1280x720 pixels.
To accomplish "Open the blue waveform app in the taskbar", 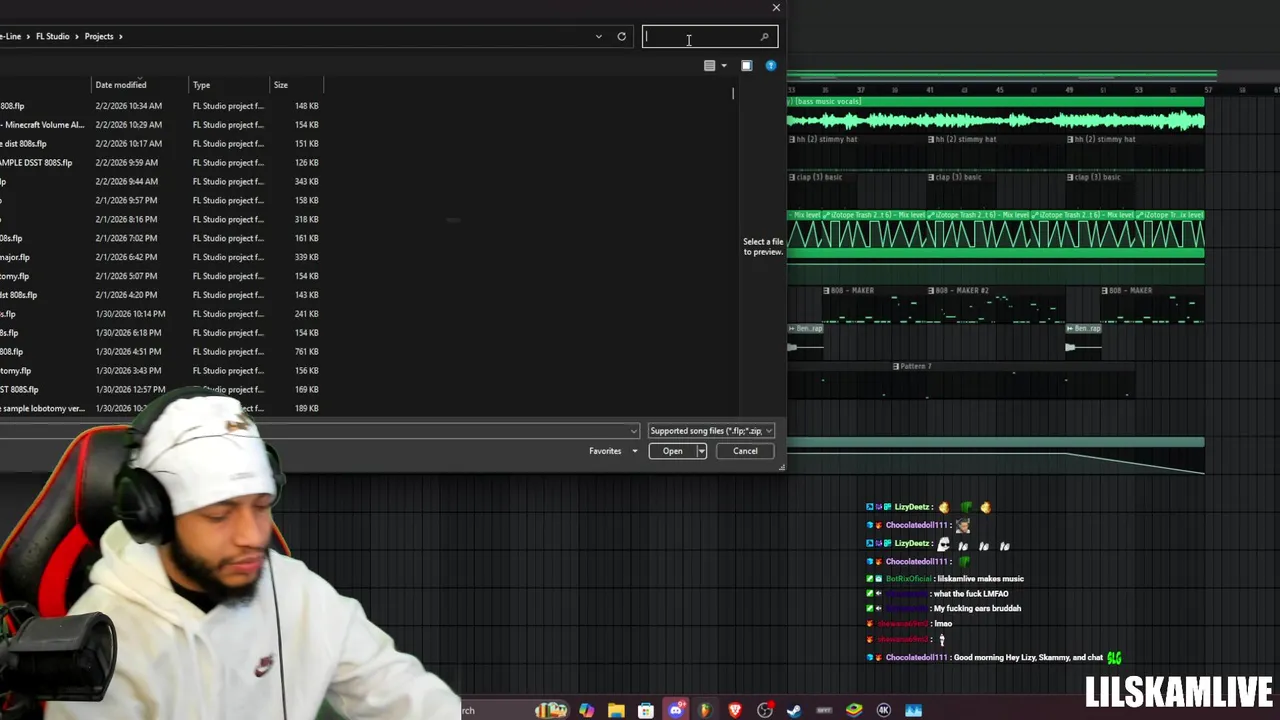I will [913, 710].
